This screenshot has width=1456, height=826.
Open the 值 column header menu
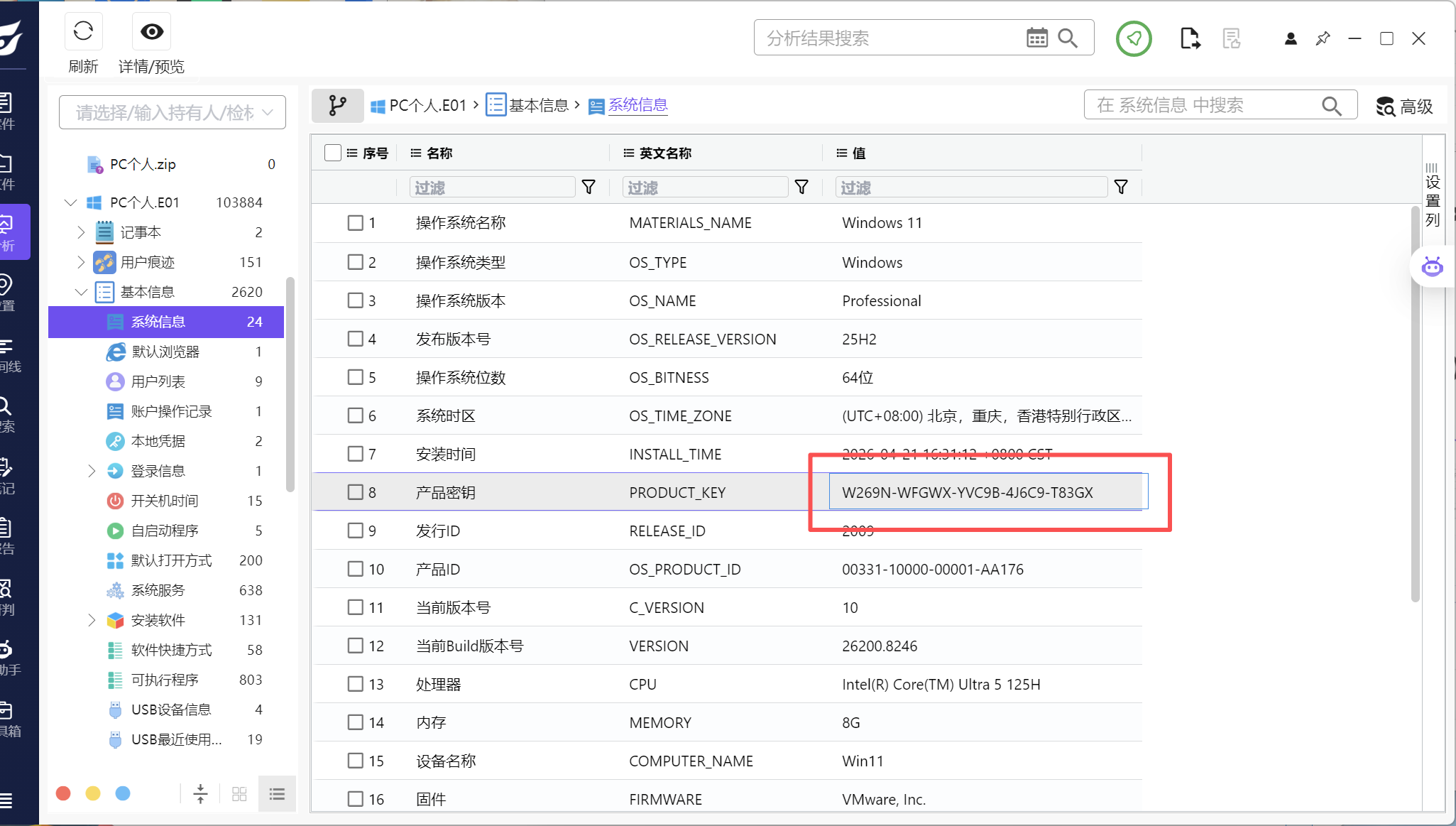click(842, 153)
